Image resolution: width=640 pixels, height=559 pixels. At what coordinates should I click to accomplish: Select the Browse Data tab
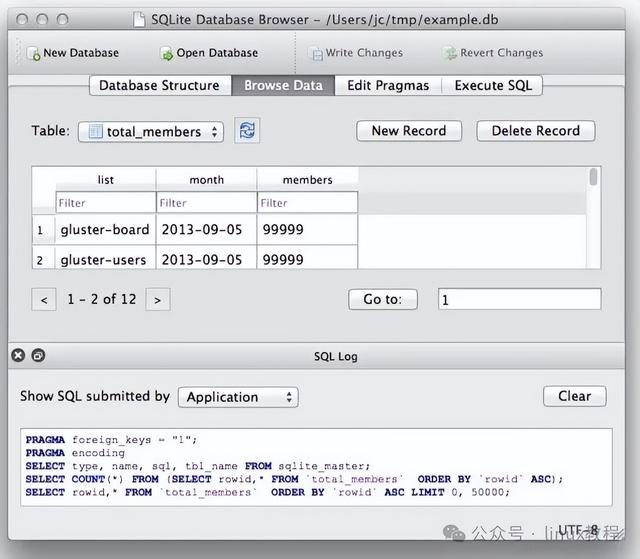pyautogui.click(x=283, y=85)
